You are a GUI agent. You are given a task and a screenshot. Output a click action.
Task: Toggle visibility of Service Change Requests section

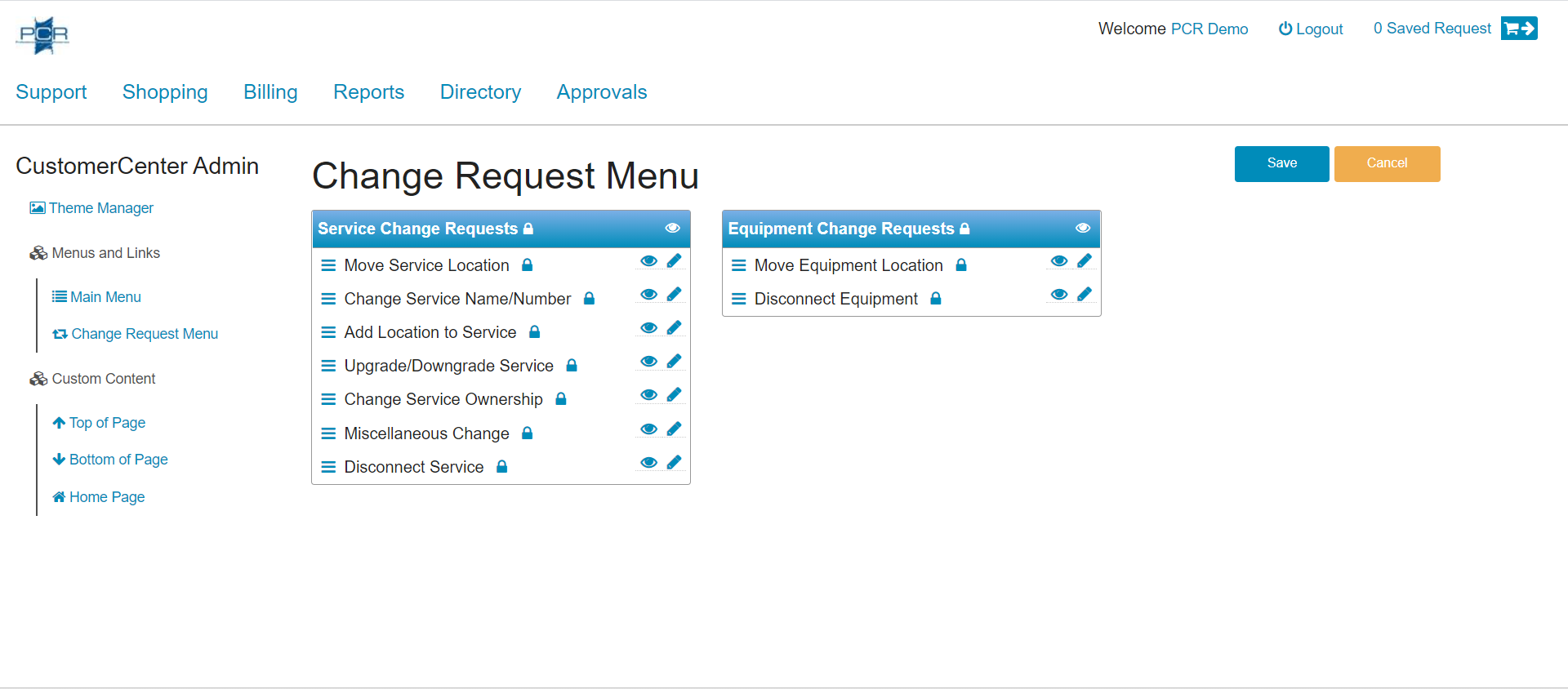pyautogui.click(x=672, y=229)
